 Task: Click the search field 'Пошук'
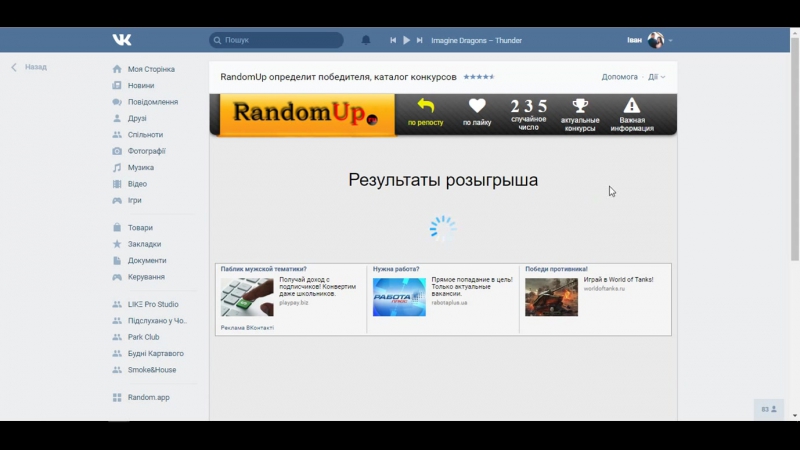[277, 40]
